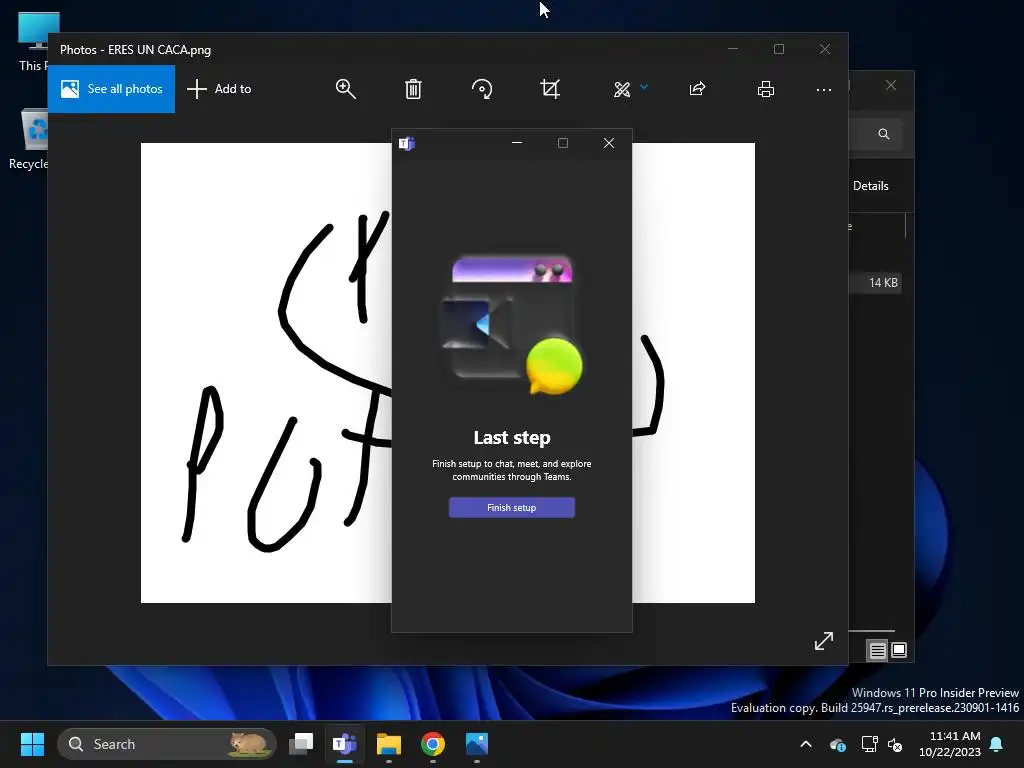Rotate the image with rotate icon
Screen dimensions: 1024x768
482,89
